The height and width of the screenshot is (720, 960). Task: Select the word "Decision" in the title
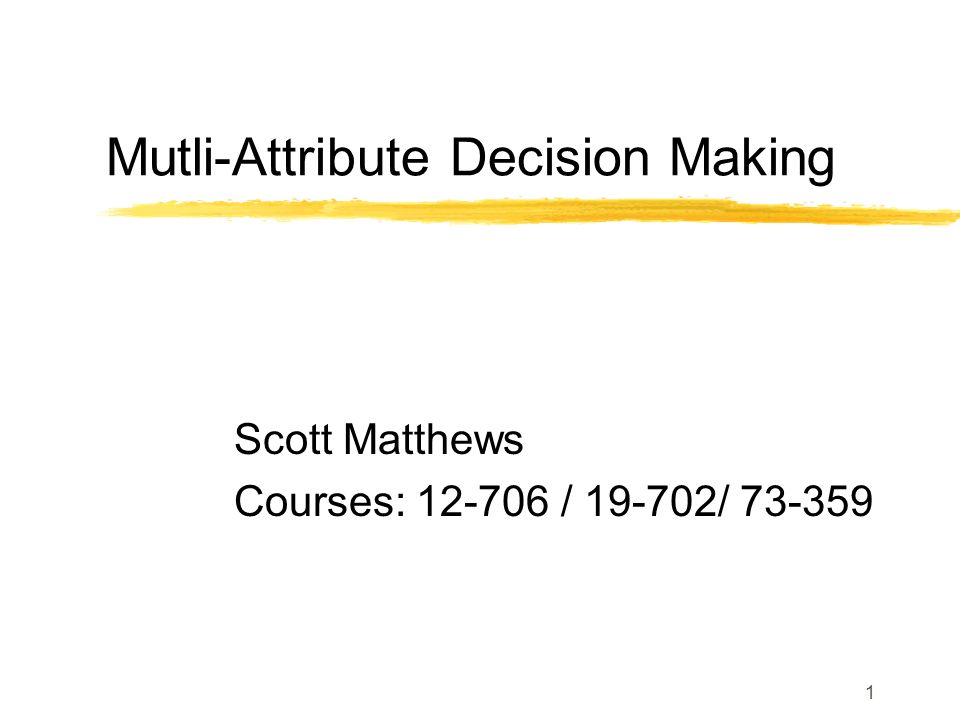coord(549,157)
